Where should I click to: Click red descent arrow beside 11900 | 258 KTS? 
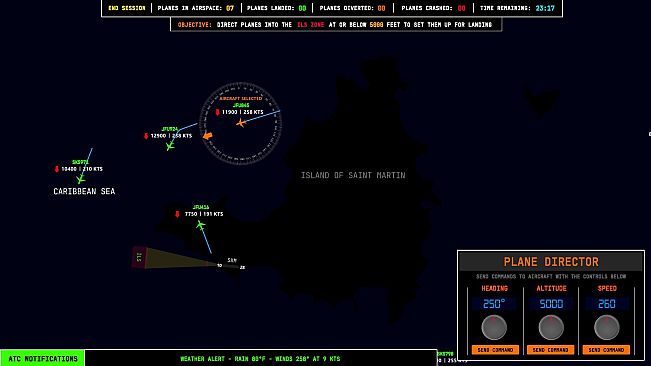(x=218, y=112)
